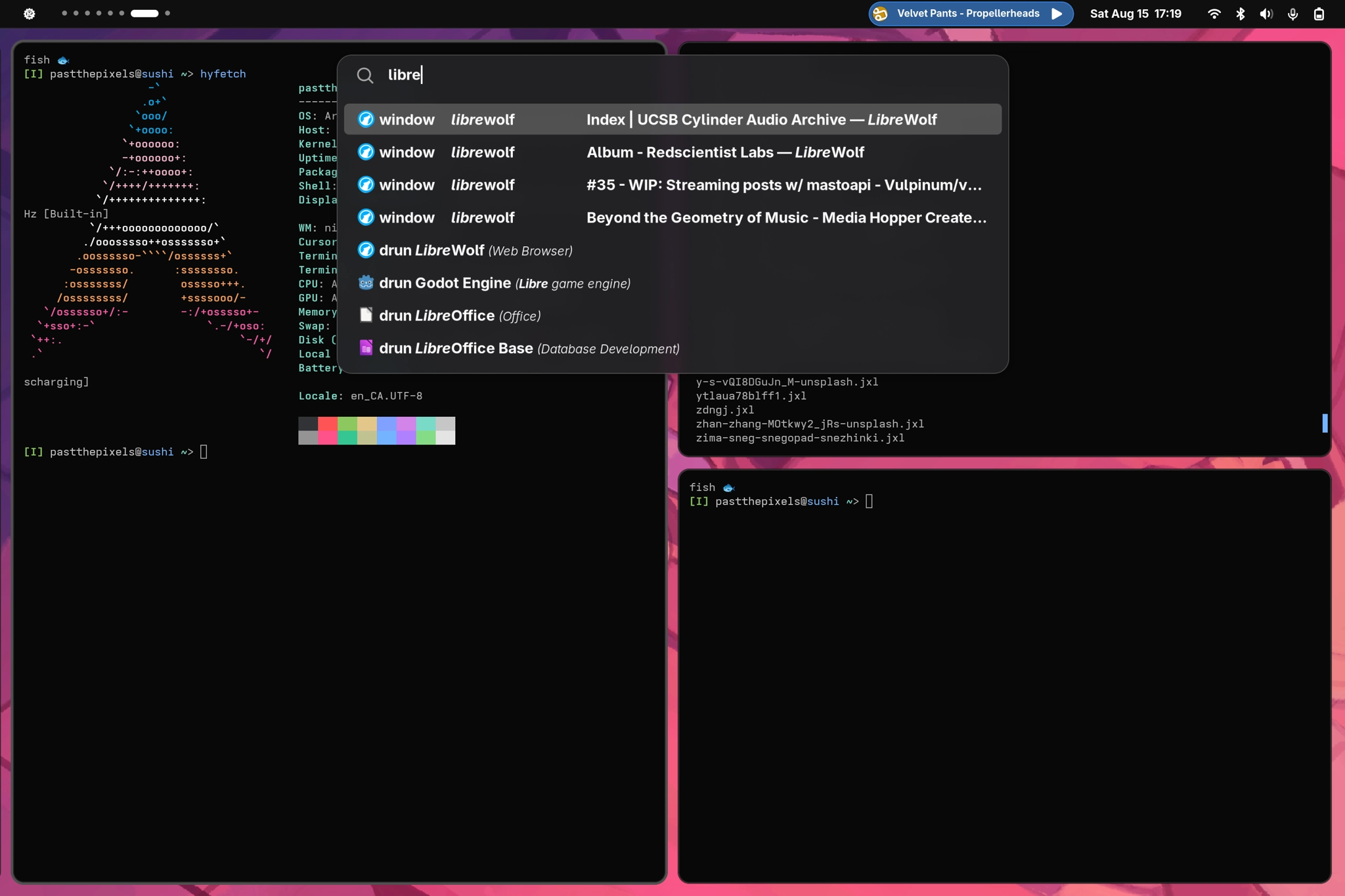Viewport: 1345px width, 896px height.
Task: Click the left terminal's bottom prompt cursor
Action: tap(204, 452)
